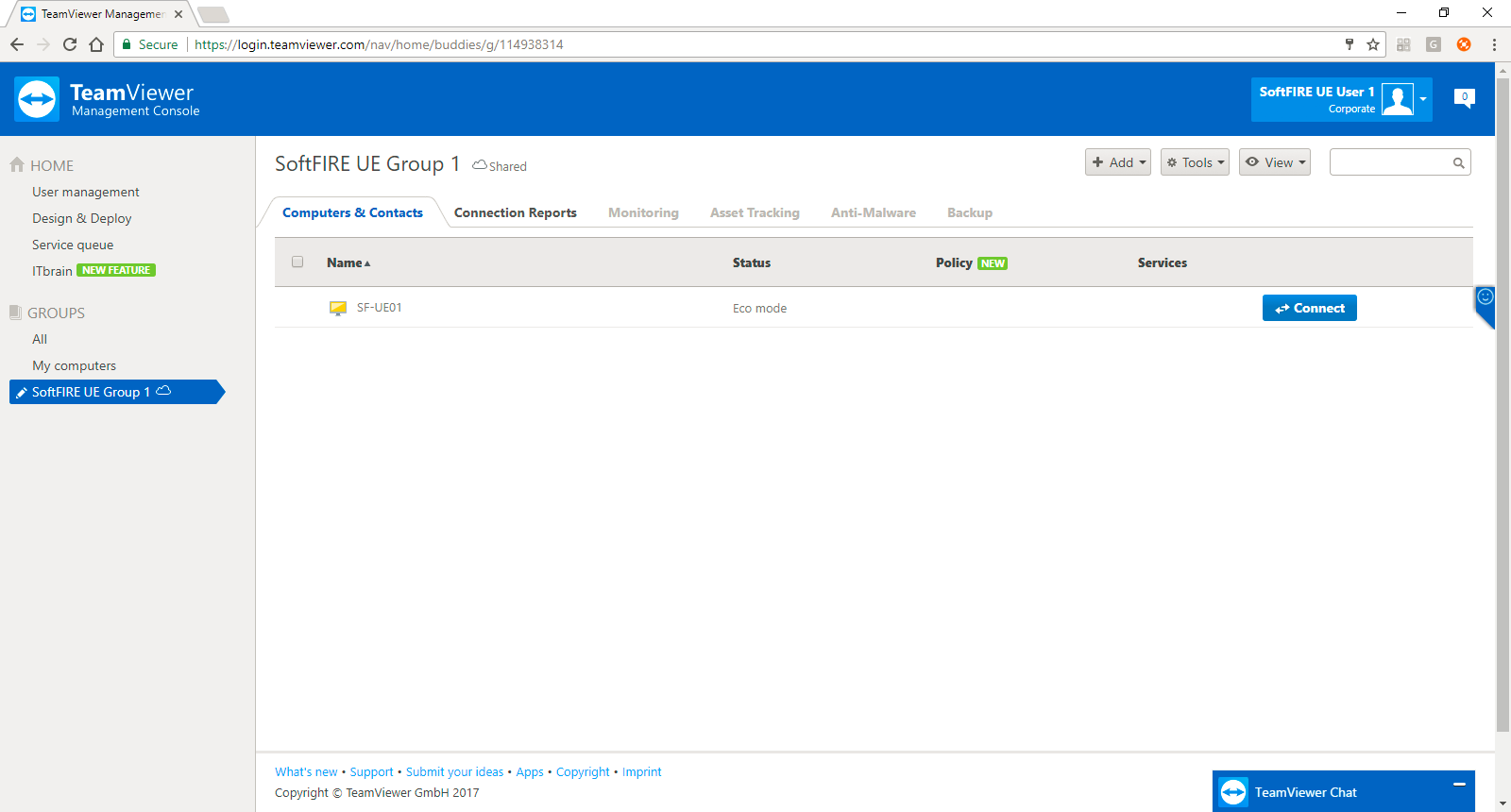
Task: Minimize the TeamViewer Chat panel
Action: 1459,784
